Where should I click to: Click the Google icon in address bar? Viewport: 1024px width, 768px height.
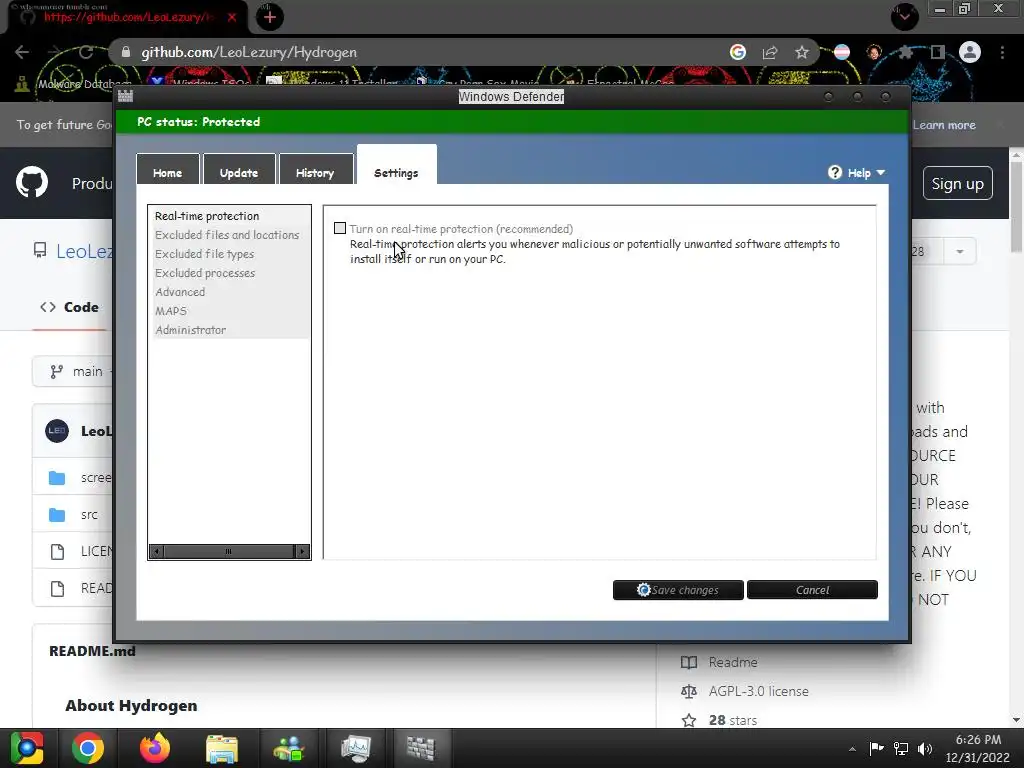point(738,52)
